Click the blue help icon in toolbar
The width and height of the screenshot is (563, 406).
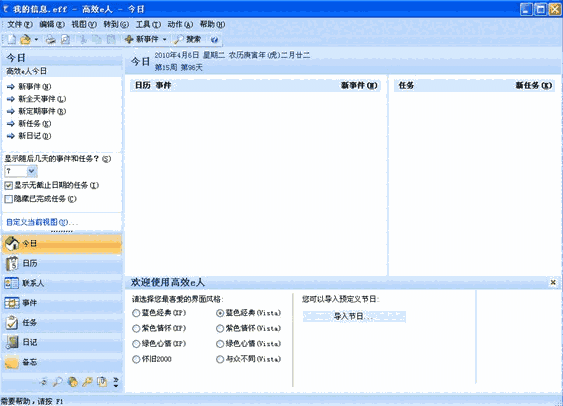(214, 40)
